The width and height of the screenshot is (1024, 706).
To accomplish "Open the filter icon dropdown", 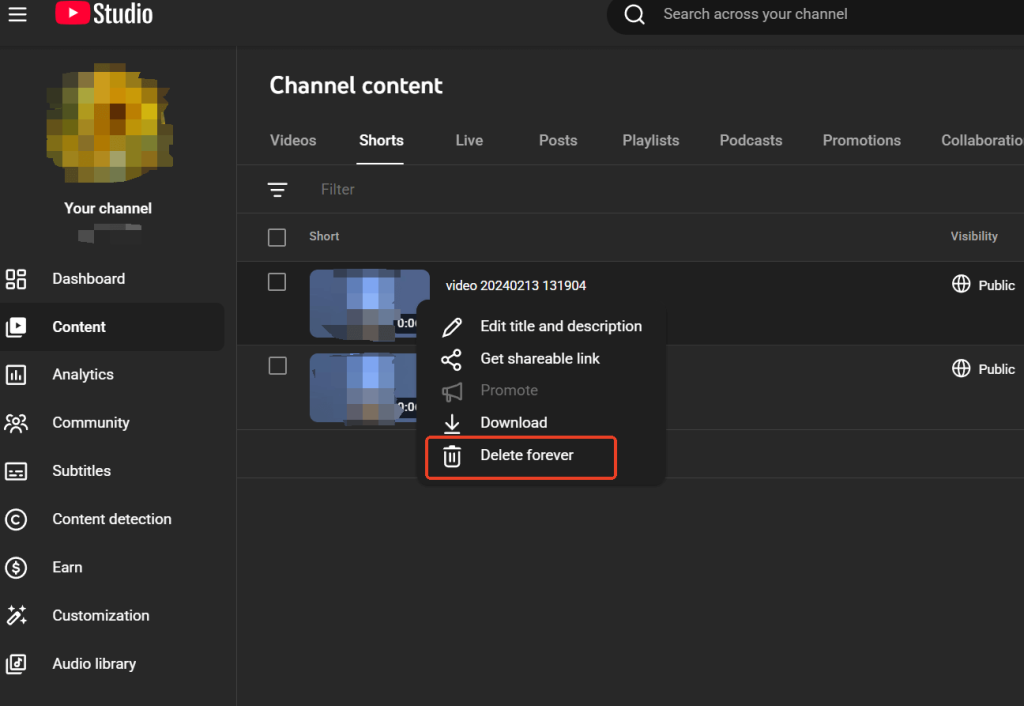I will (277, 189).
